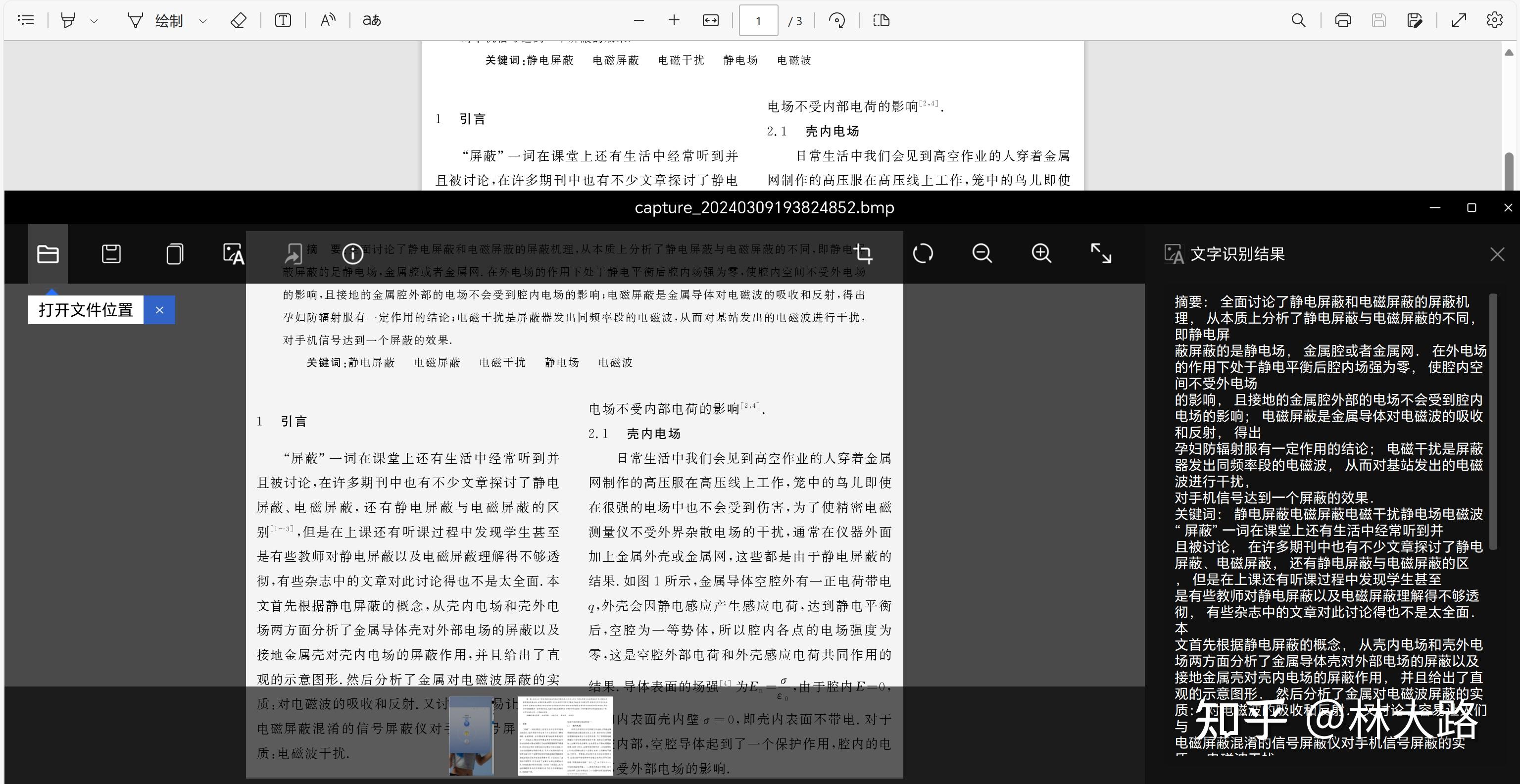
Task: Toggle fit to width icon
Action: click(x=710, y=21)
